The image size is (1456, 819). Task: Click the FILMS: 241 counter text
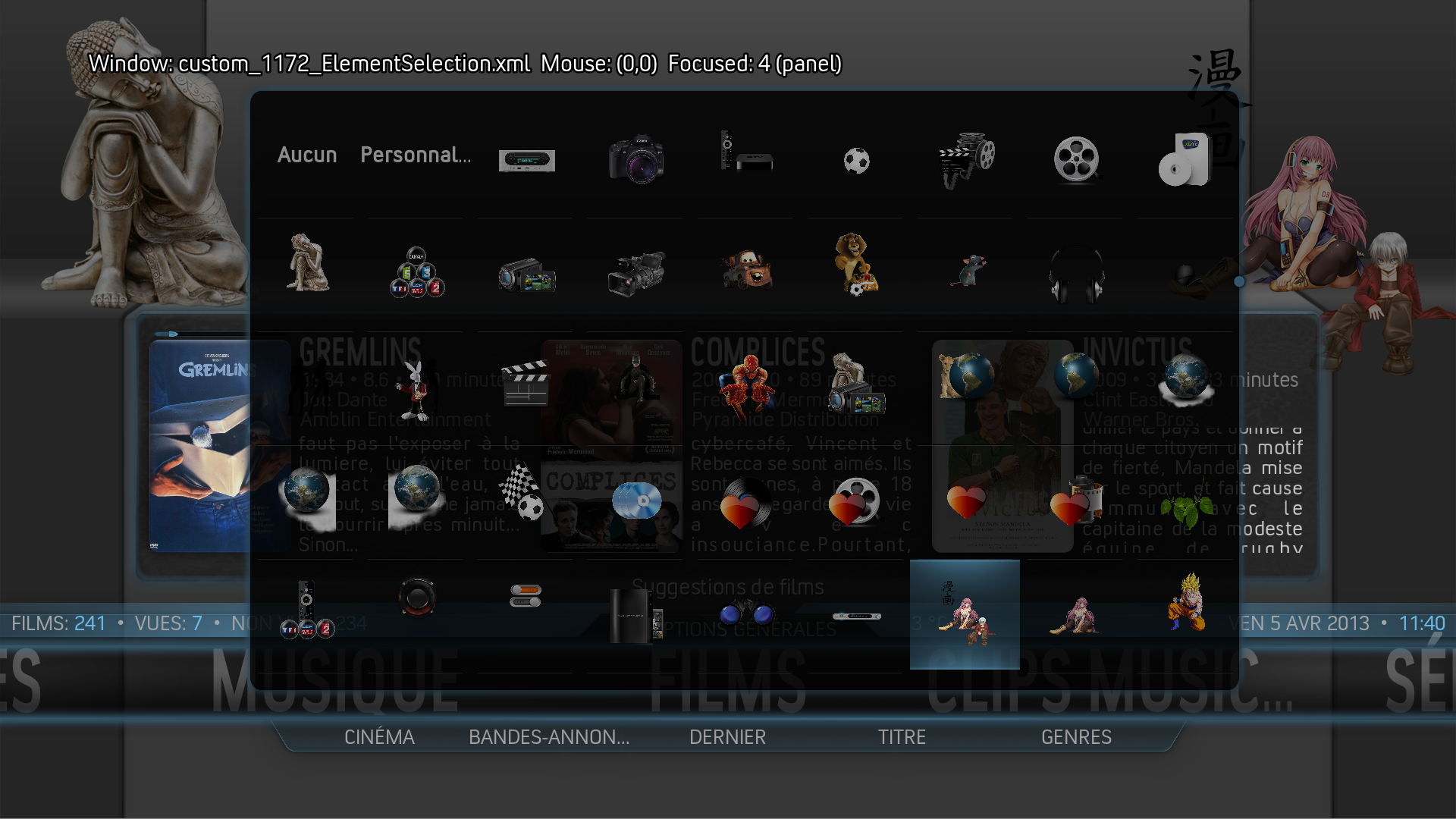(58, 623)
